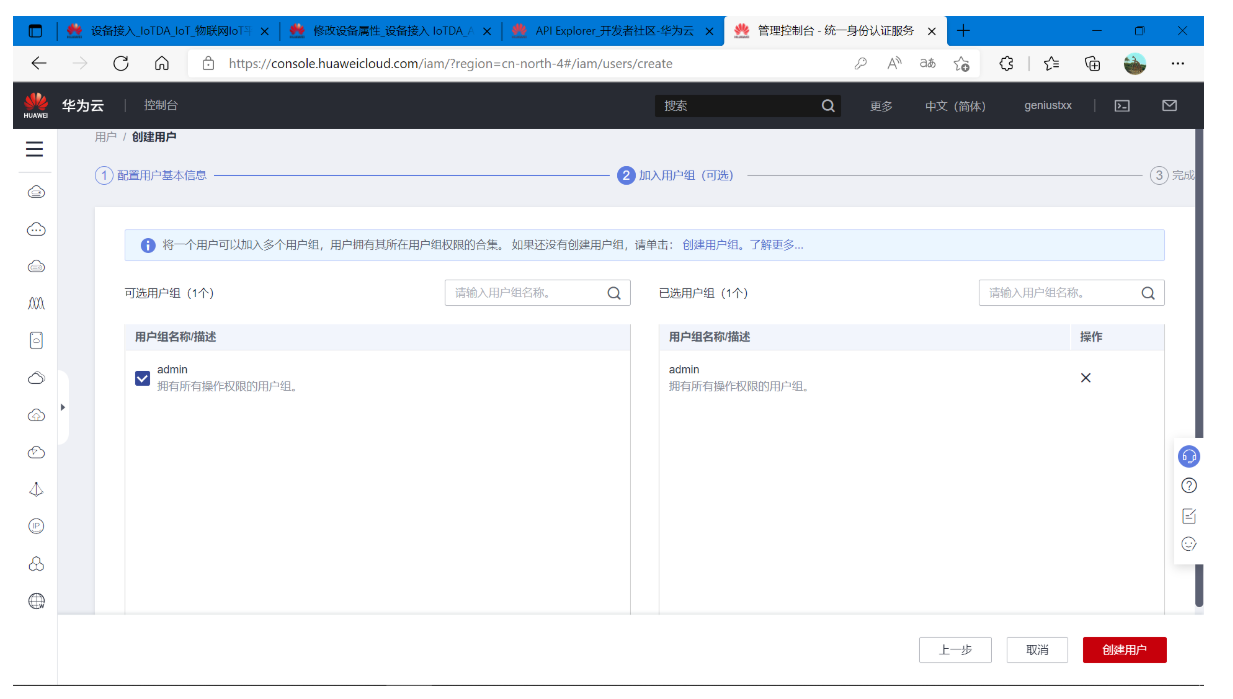Open the geniustxx account dropdown
The height and width of the screenshot is (699, 1233).
(1048, 105)
